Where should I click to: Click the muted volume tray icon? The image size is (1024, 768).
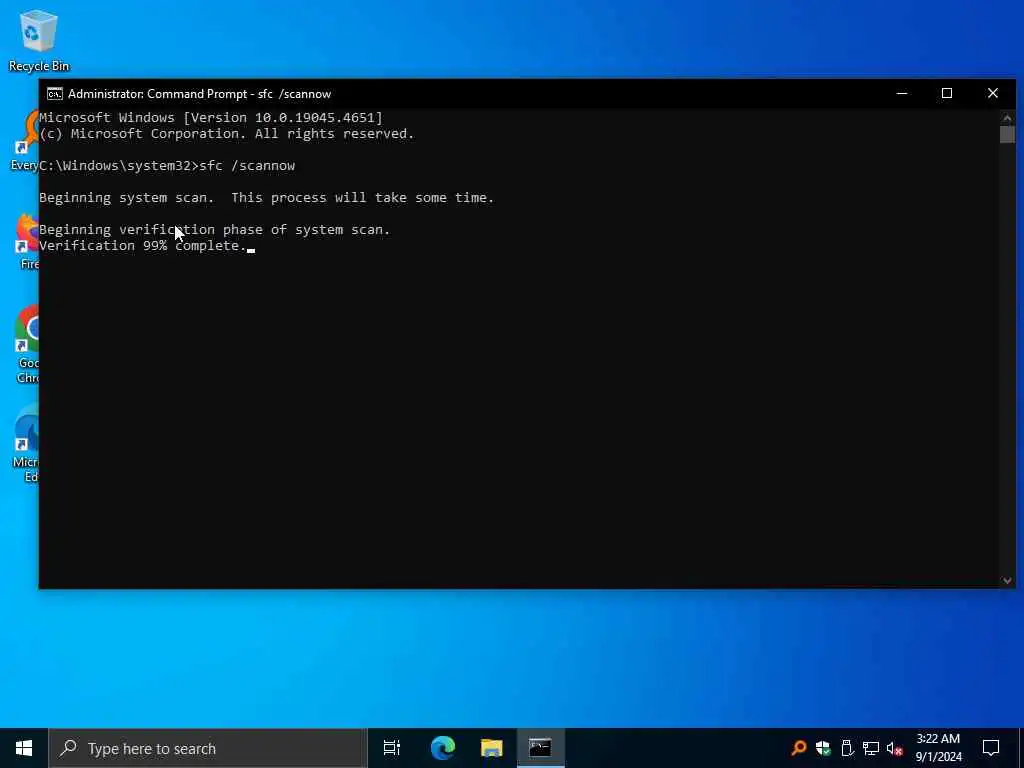pyautogui.click(x=895, y=748)
